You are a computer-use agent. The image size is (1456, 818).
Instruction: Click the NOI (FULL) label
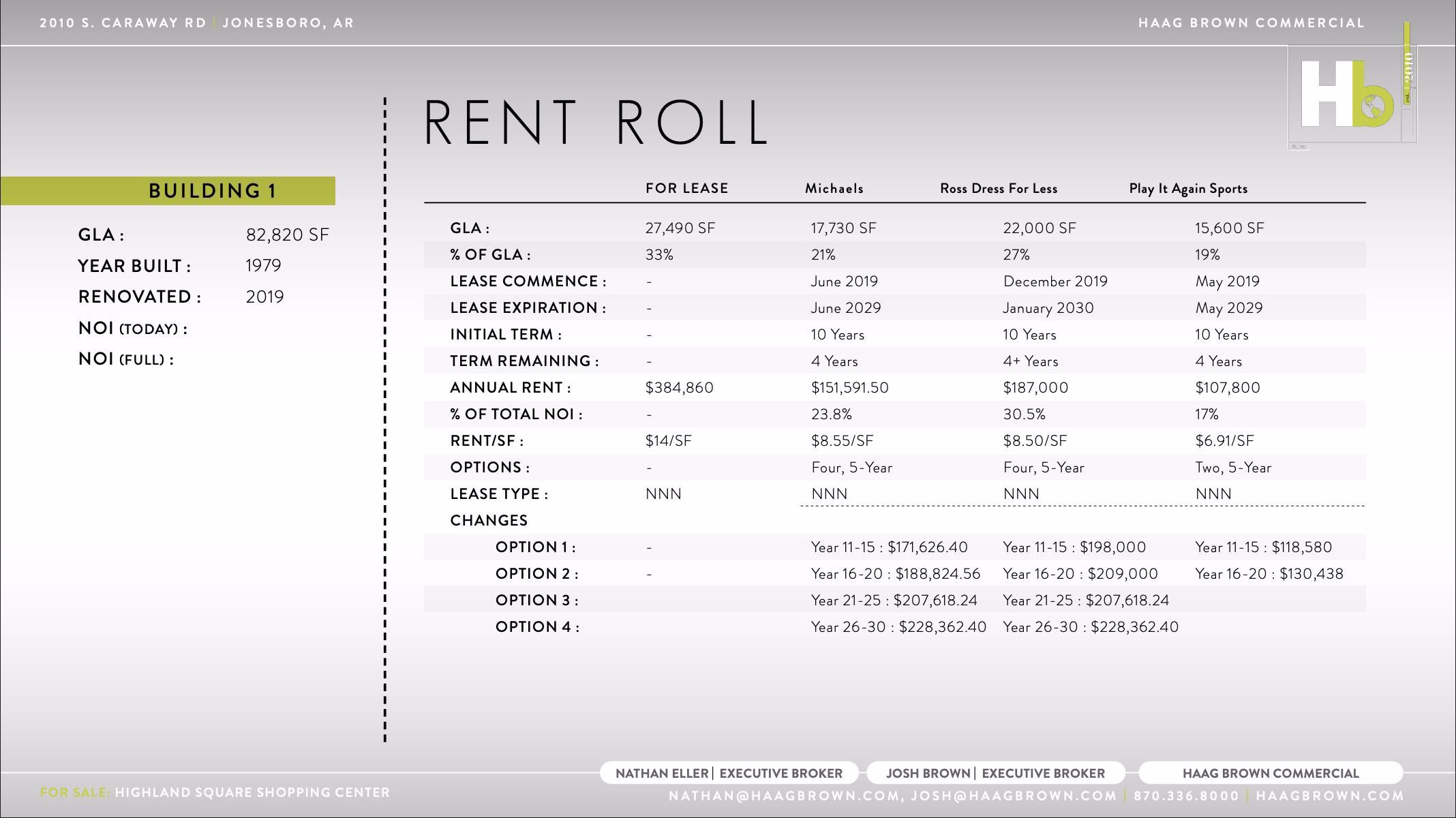click(x=126, y=359)
